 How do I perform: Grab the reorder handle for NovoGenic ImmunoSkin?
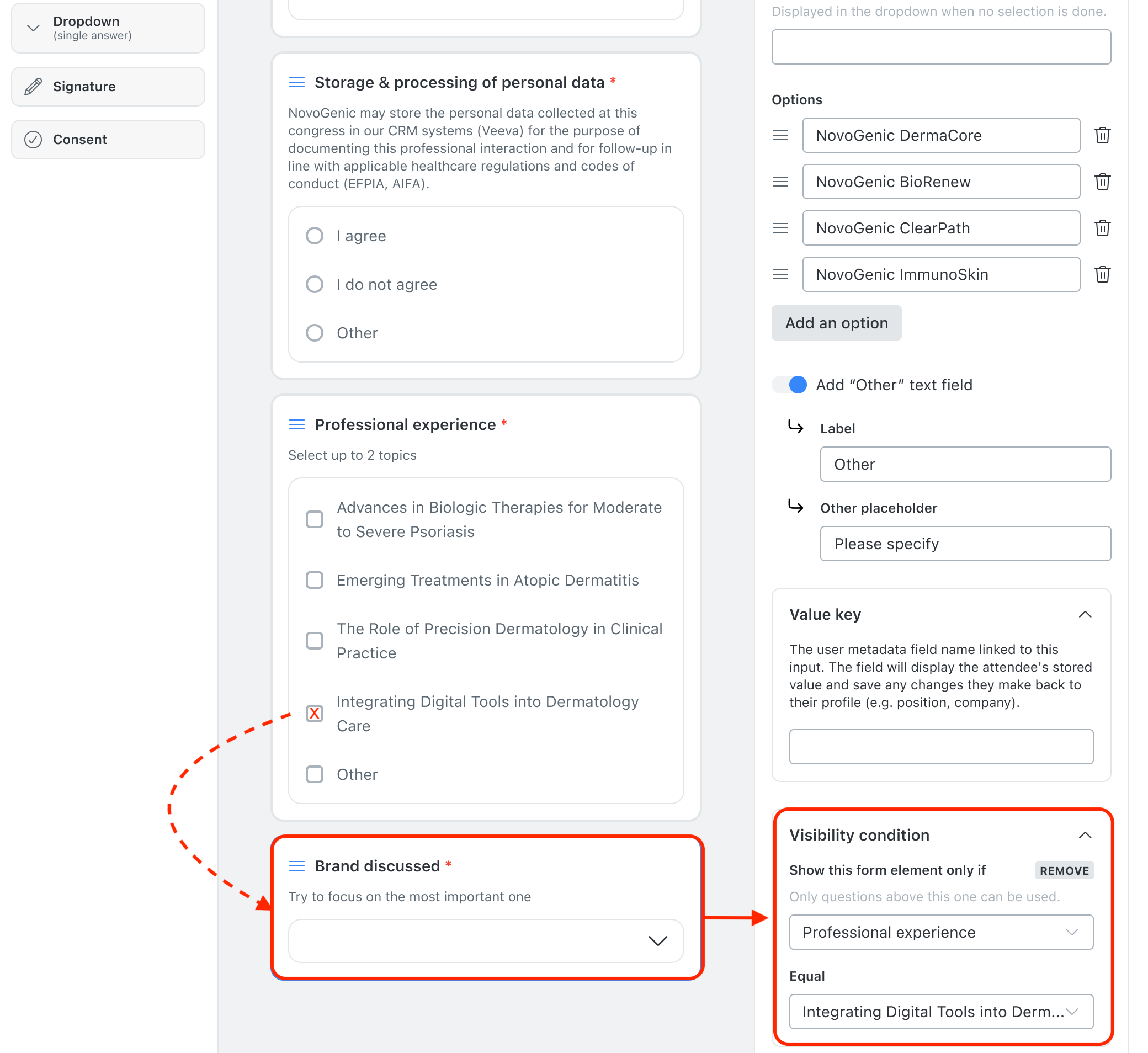(x=780, y=274)
